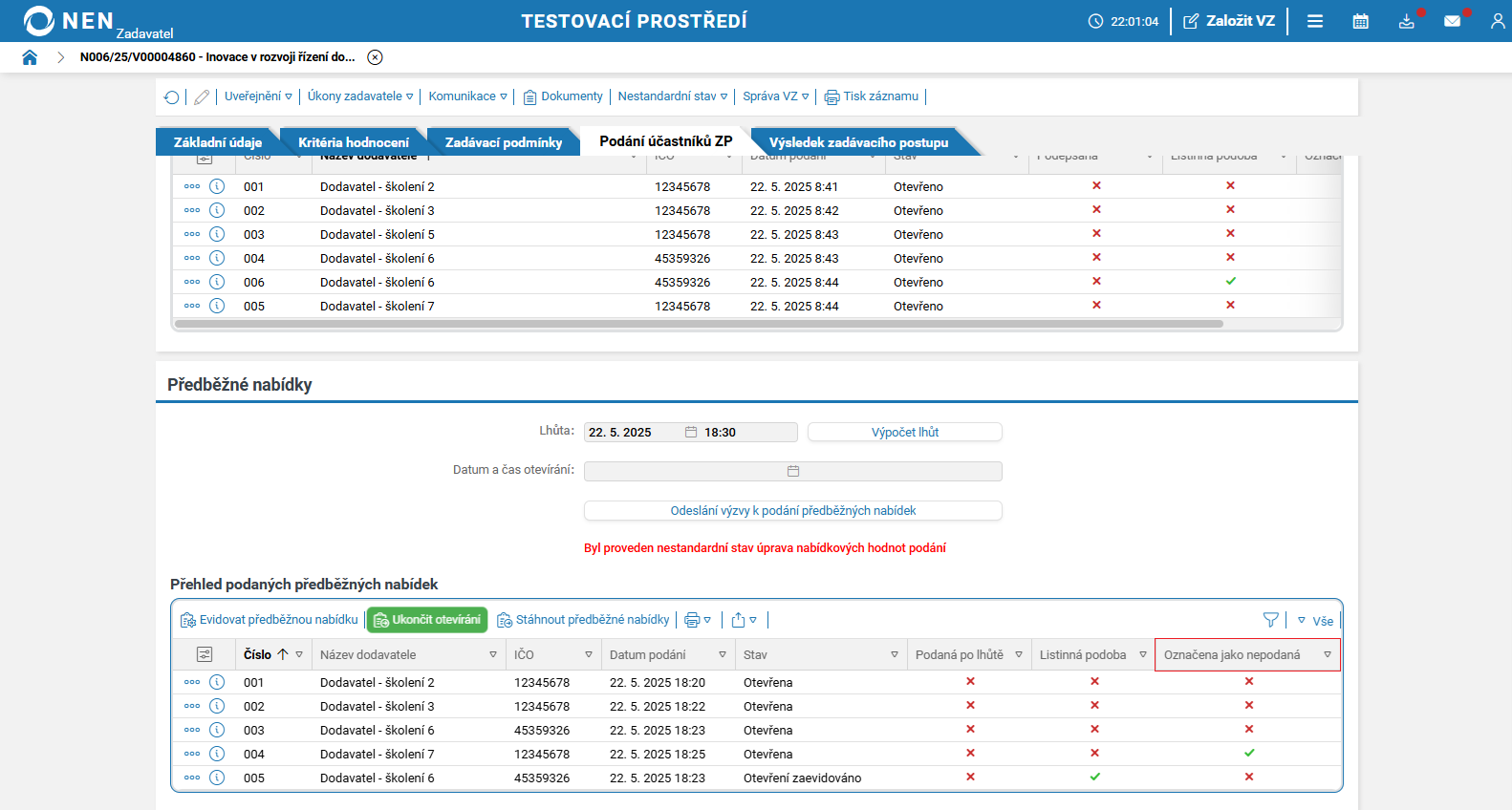Open date picker in Lhůta field
This screenshot has height=810, width=1512.
pos(691,433)
